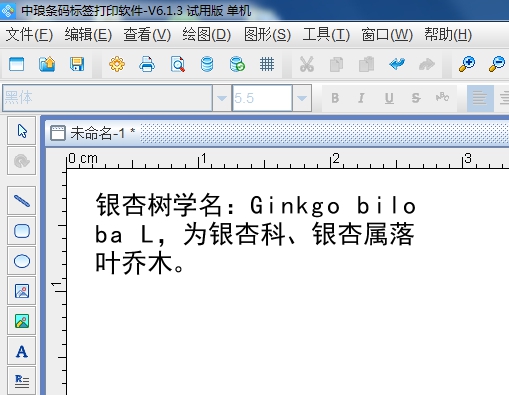Open the 绘图(D) menu
The image size is (509, 395).
[x=207, y=35]
